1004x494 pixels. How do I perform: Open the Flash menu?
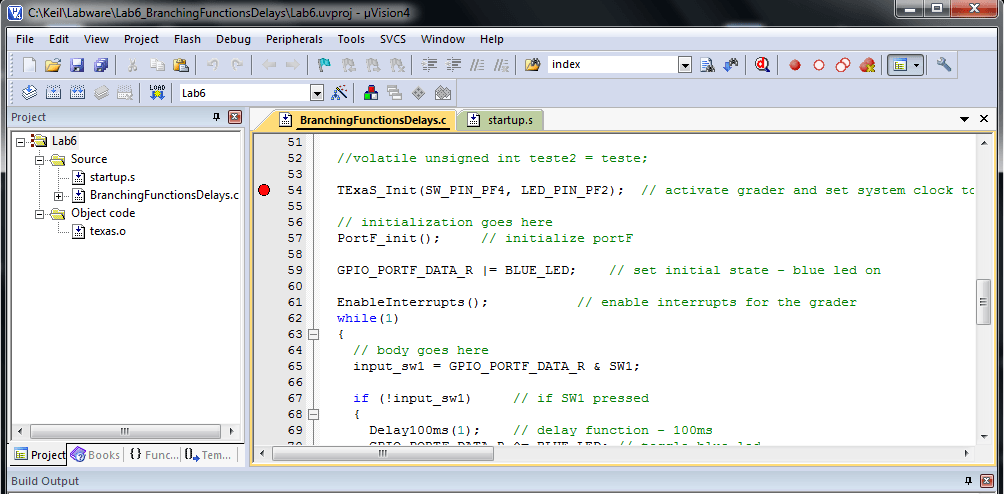click(187, 39)
